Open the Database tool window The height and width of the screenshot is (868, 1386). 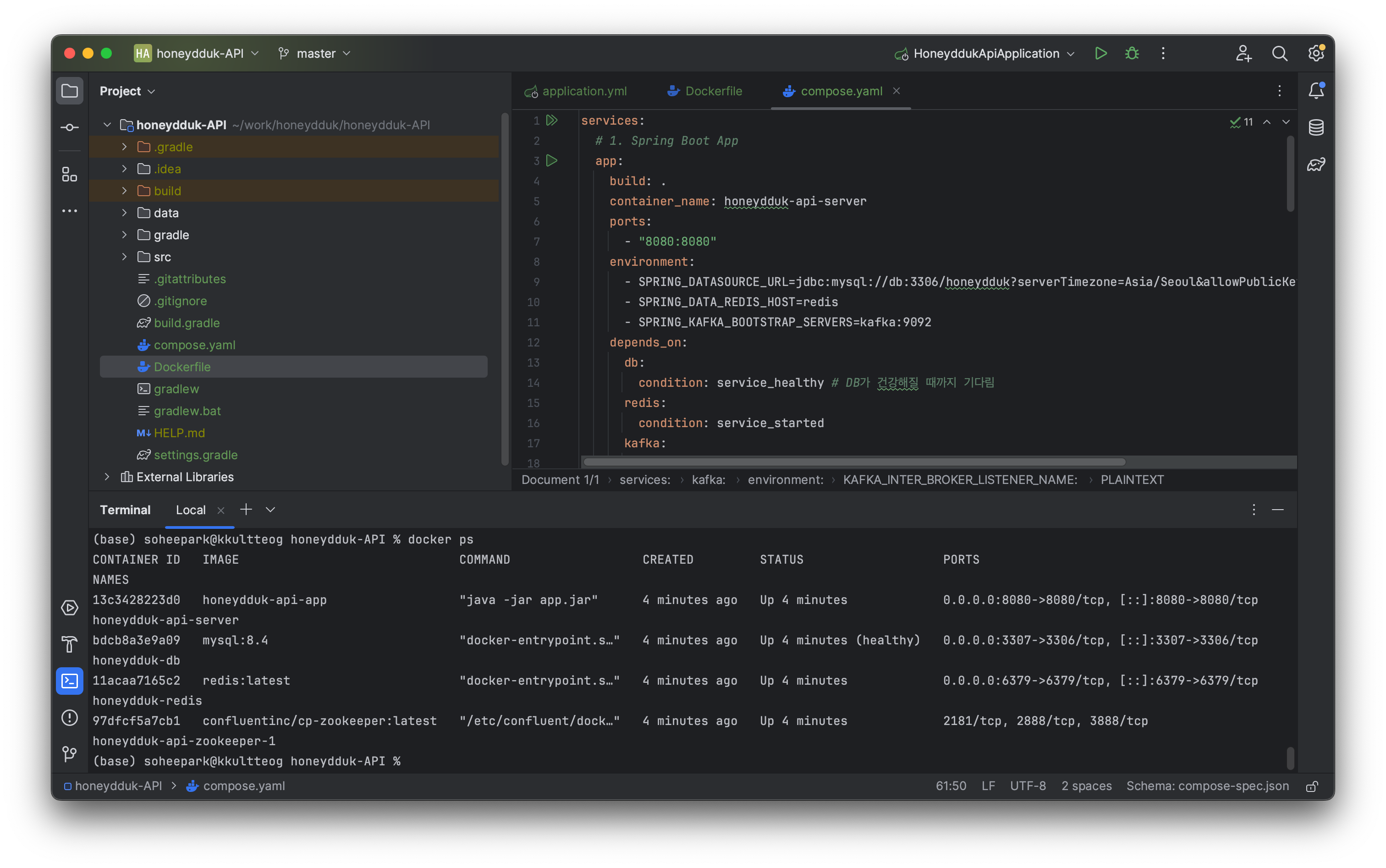tap(1316, 127)
